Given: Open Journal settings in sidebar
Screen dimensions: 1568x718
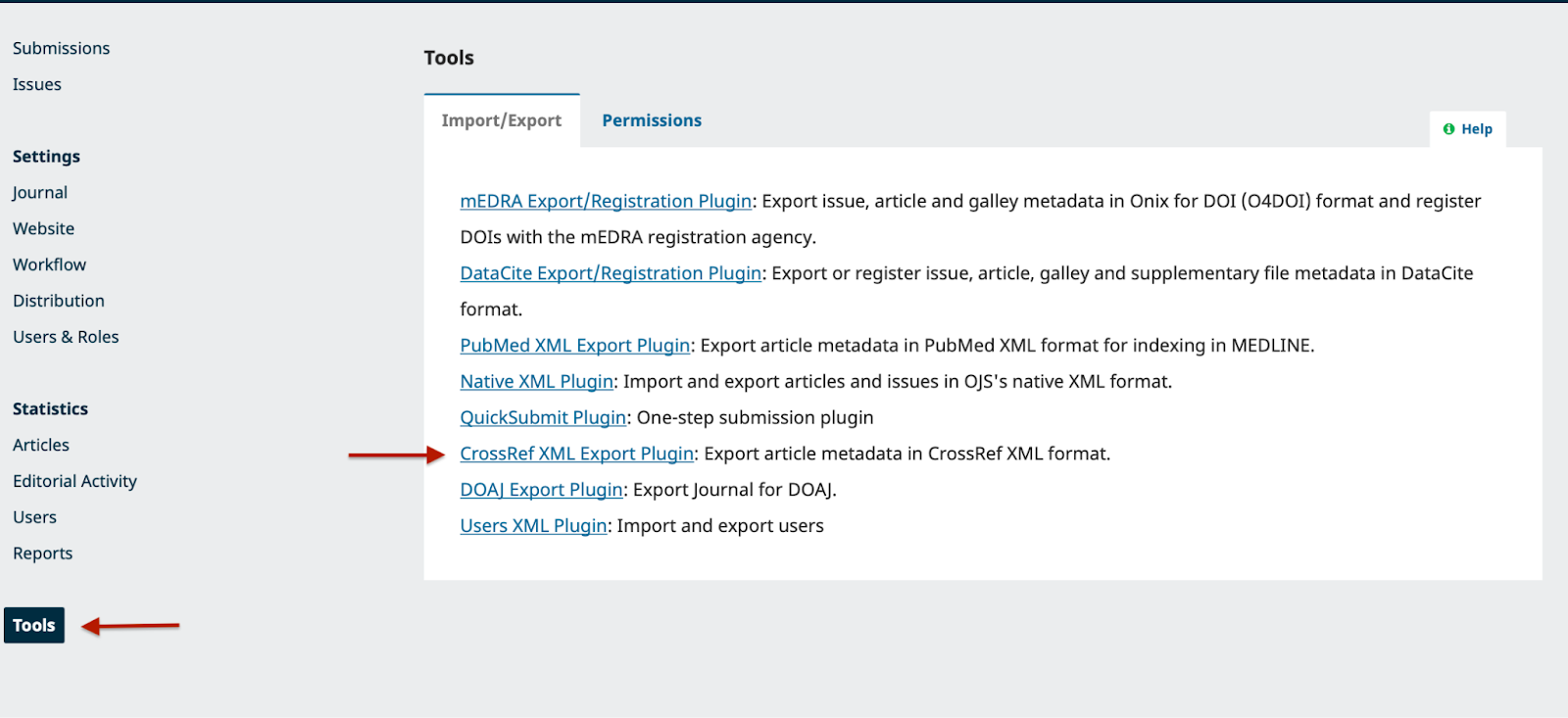Looking at the screenshot, I should point(40,193).
